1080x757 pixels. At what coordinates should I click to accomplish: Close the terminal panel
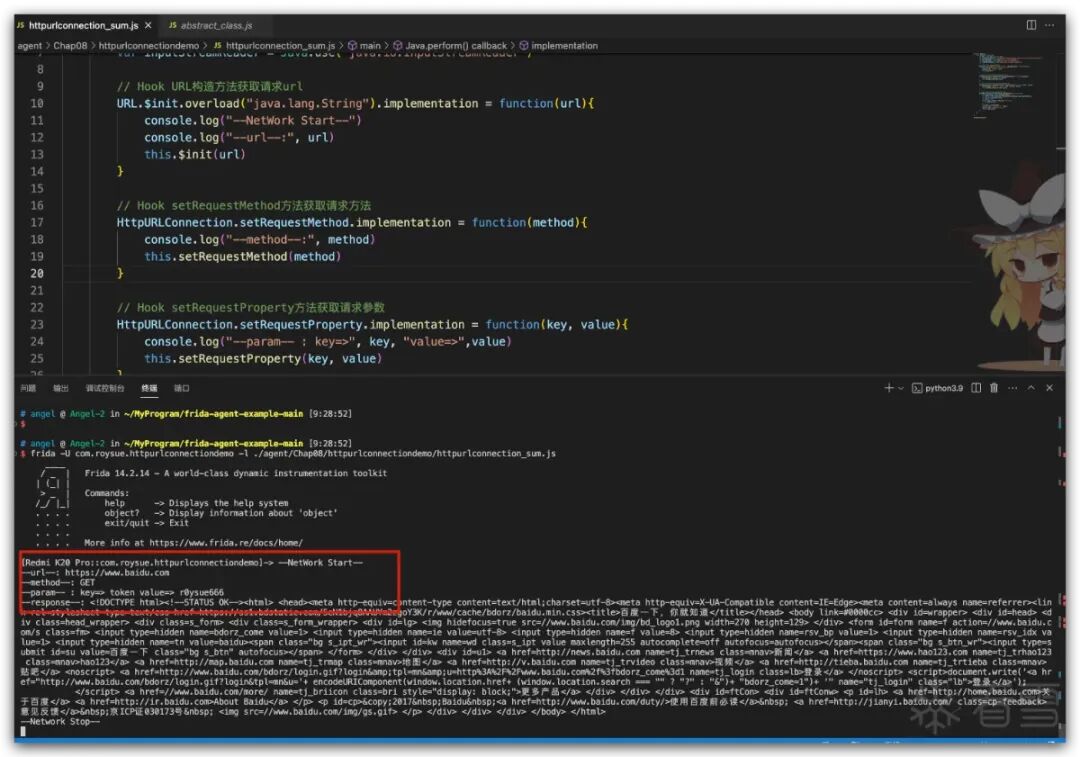click(1050, 388)
